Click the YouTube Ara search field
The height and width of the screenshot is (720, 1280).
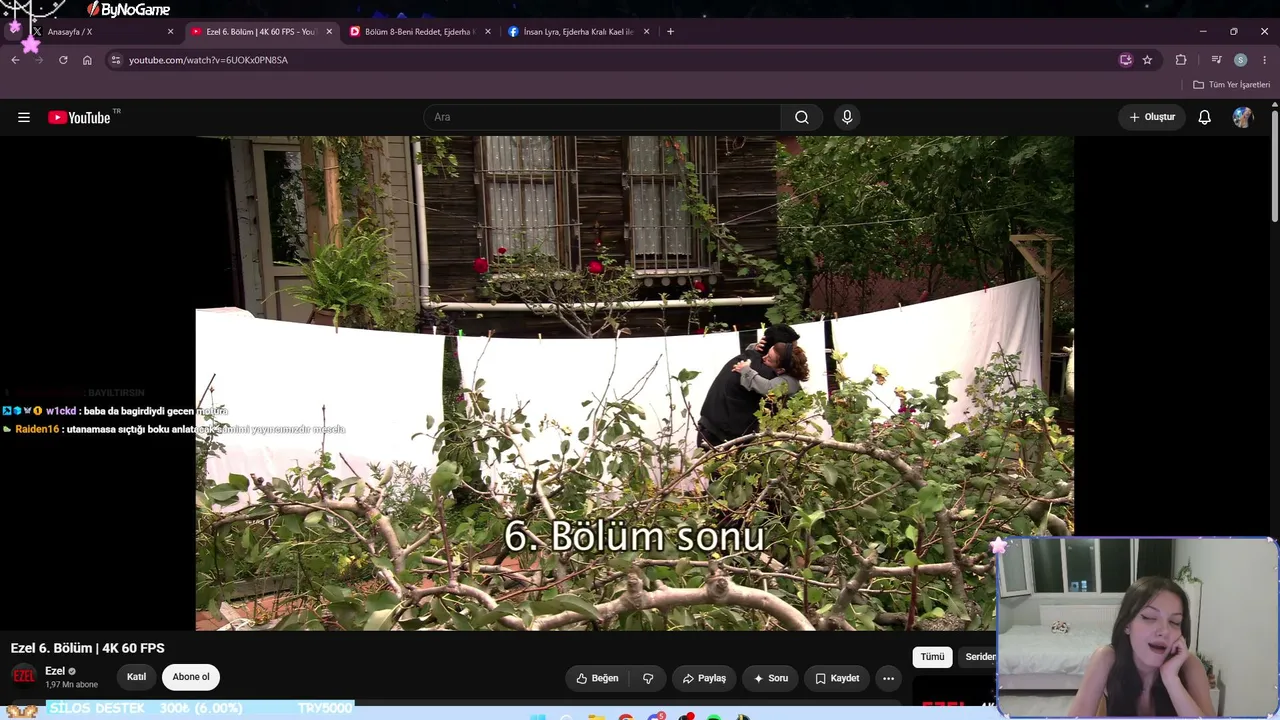pos(602,117)
